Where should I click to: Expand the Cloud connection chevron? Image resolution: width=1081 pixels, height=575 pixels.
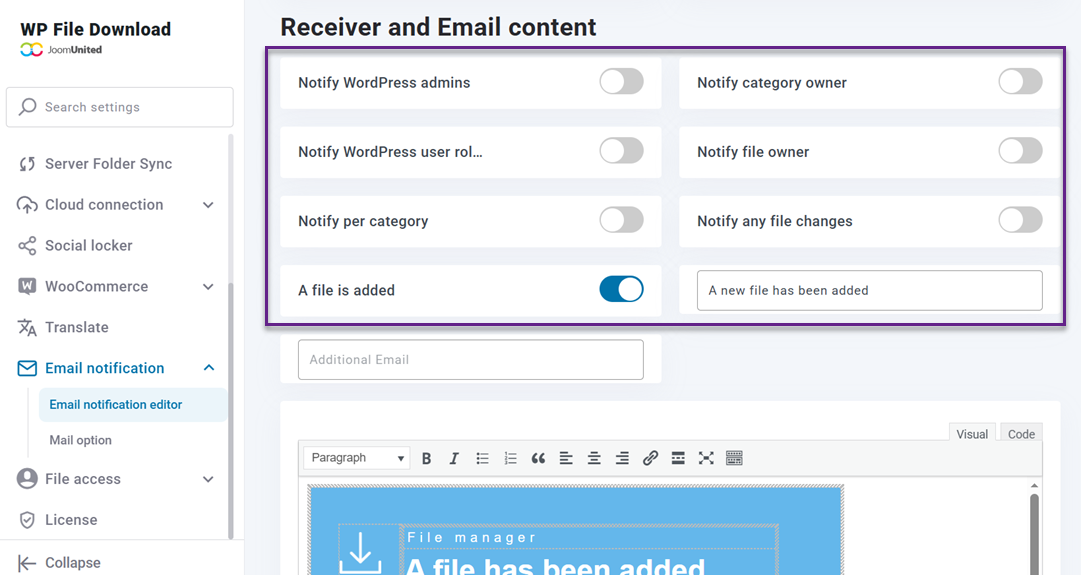click(208, 205)
